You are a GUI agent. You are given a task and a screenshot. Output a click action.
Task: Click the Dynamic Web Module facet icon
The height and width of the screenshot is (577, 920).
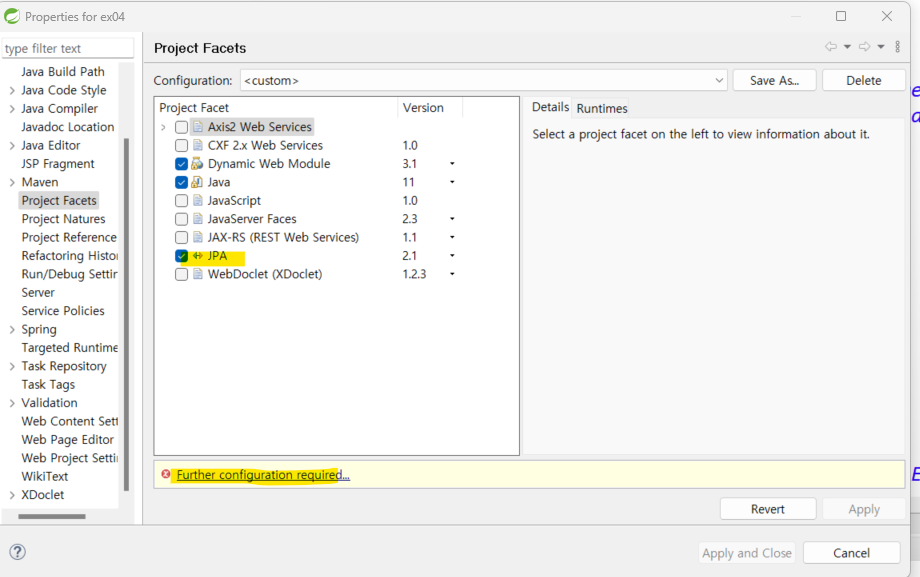tap(197, 164)
